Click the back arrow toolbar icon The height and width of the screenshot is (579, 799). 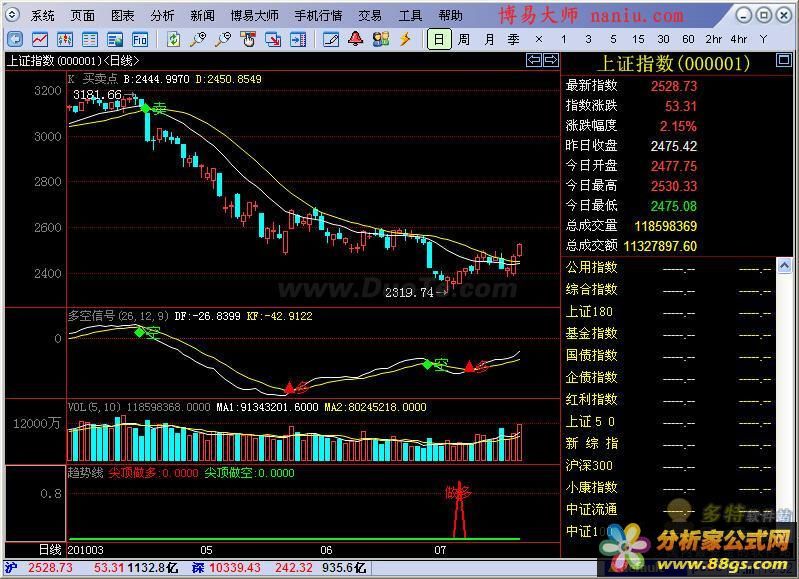(15, 39)
